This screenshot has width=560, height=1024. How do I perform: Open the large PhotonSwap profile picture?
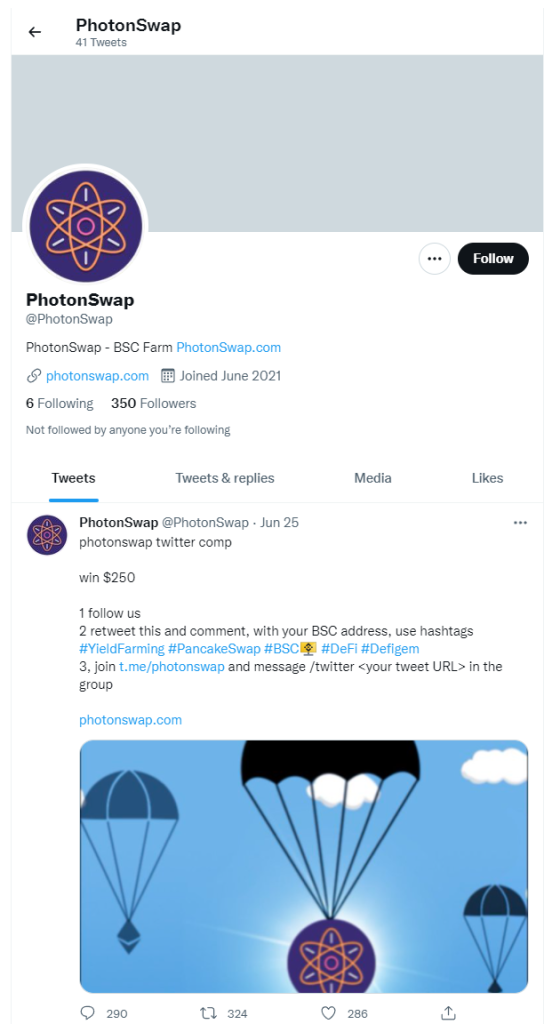[86, 226]
